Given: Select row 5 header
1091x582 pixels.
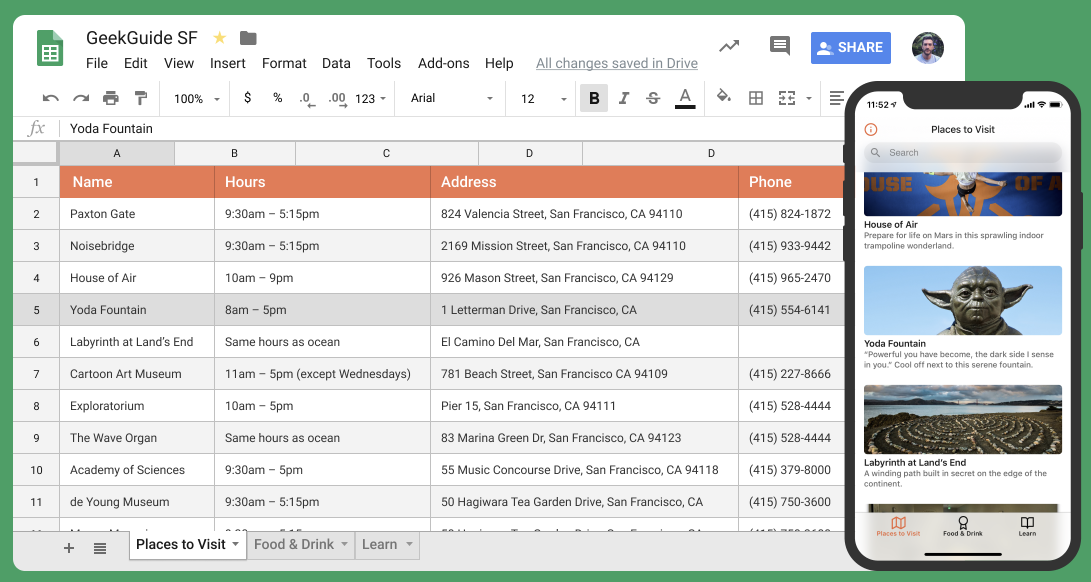Looking at the screenshot, I should pyautogui.click(x=36, y=310).
